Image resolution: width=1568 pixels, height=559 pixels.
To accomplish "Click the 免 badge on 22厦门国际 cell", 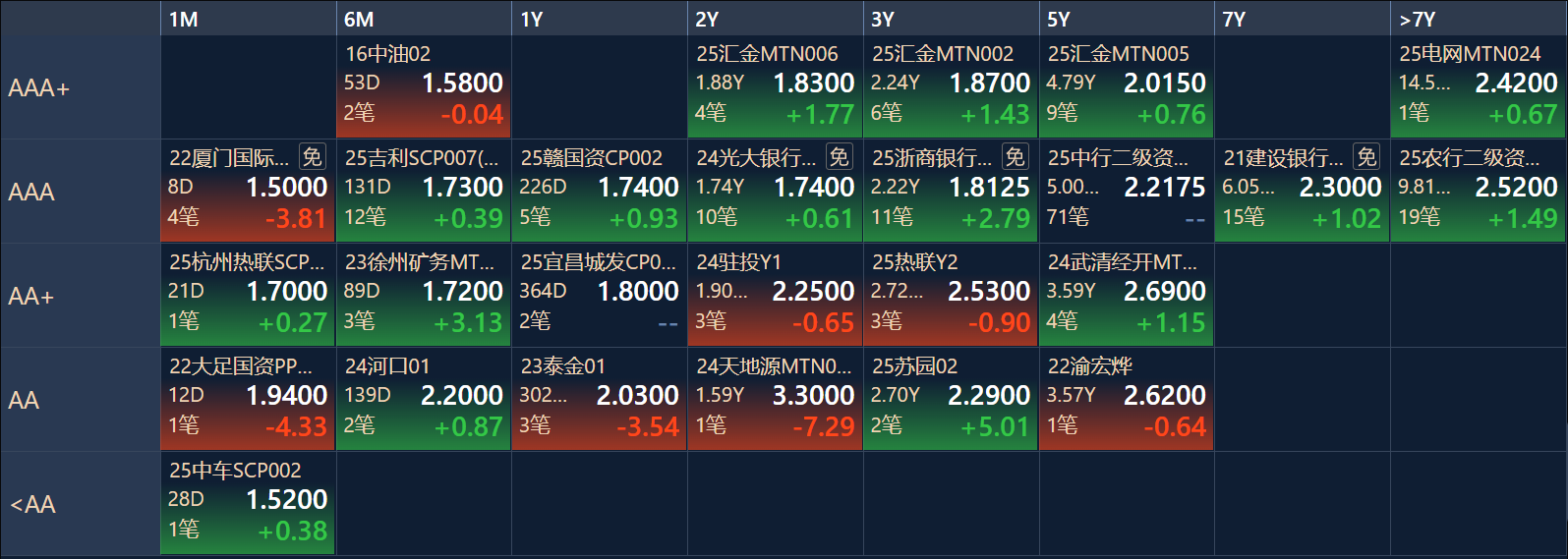I will (x=313, y=157).
